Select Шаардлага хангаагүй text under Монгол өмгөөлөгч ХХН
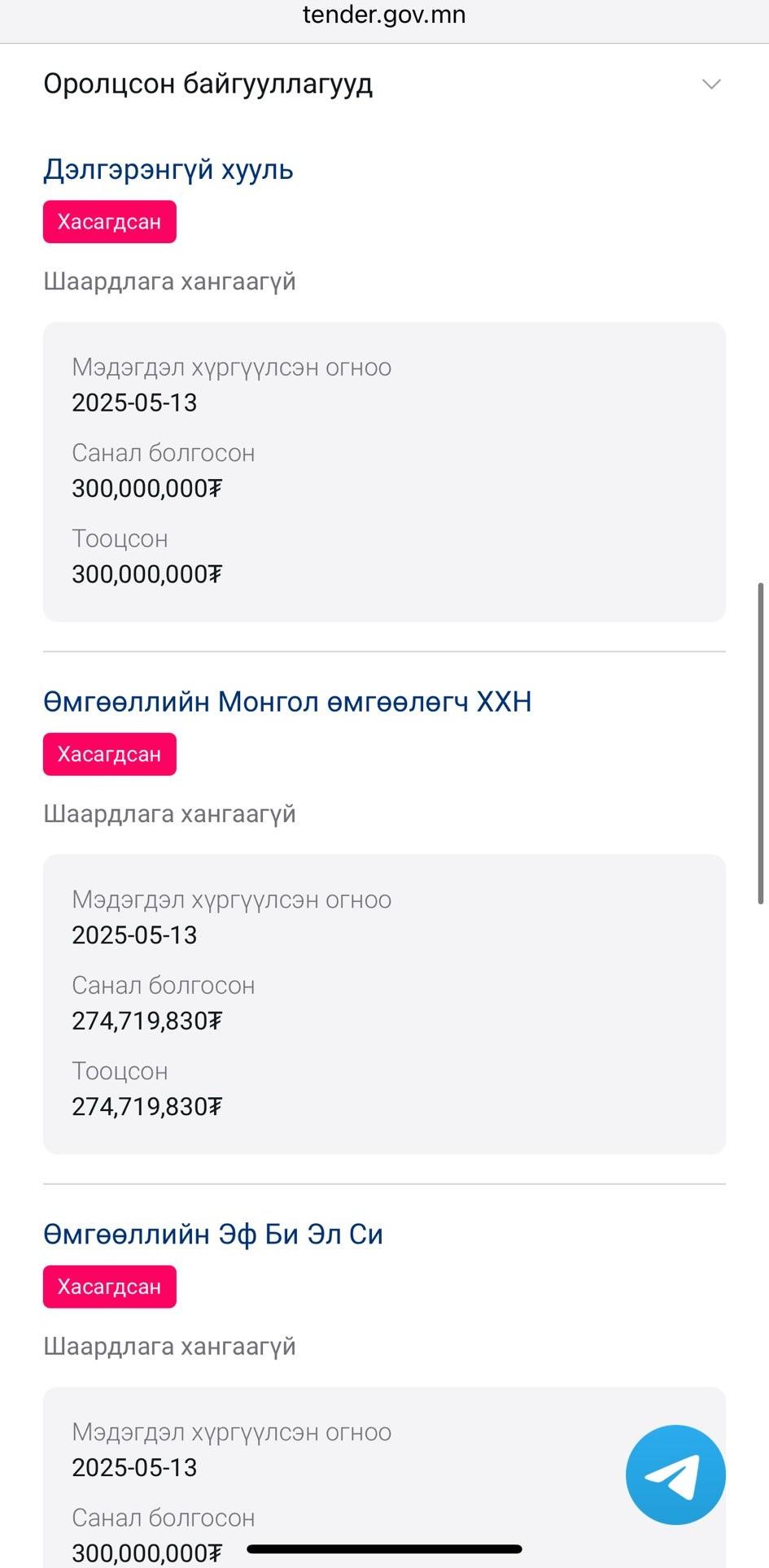The height and width of the screenshot is (1568, 769). click(169, 814)
